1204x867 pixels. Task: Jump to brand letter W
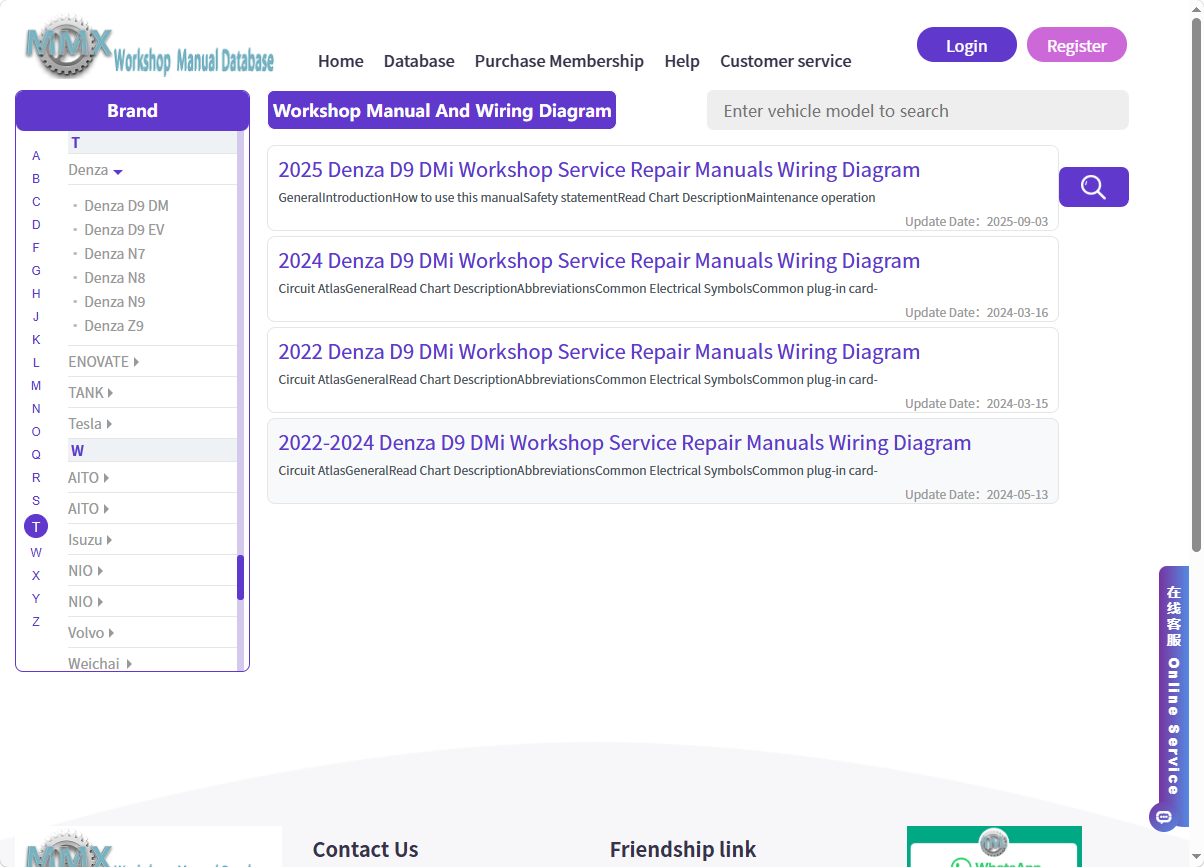tap(36, 553)
